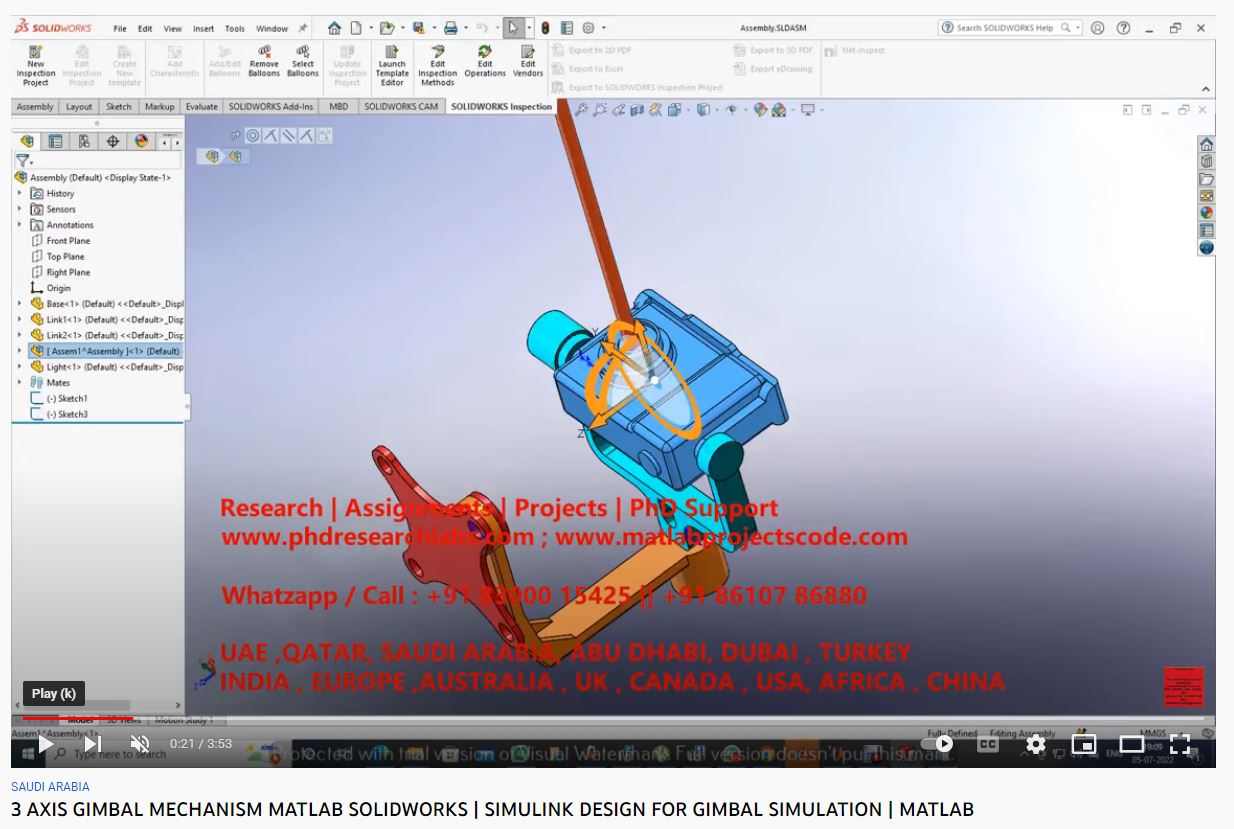Click the Search SOLIDWORKS Help field
1234x829 pixels.
[x=1010, y=28]
